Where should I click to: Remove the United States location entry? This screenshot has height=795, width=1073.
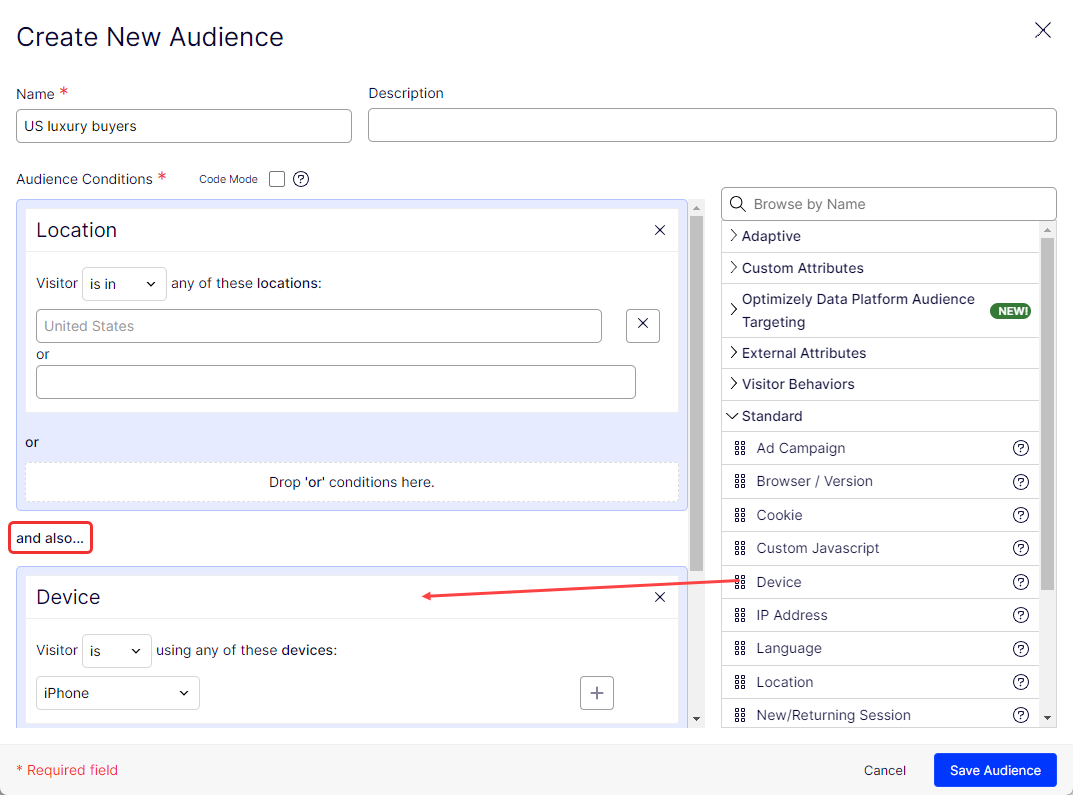coord(643,326)
